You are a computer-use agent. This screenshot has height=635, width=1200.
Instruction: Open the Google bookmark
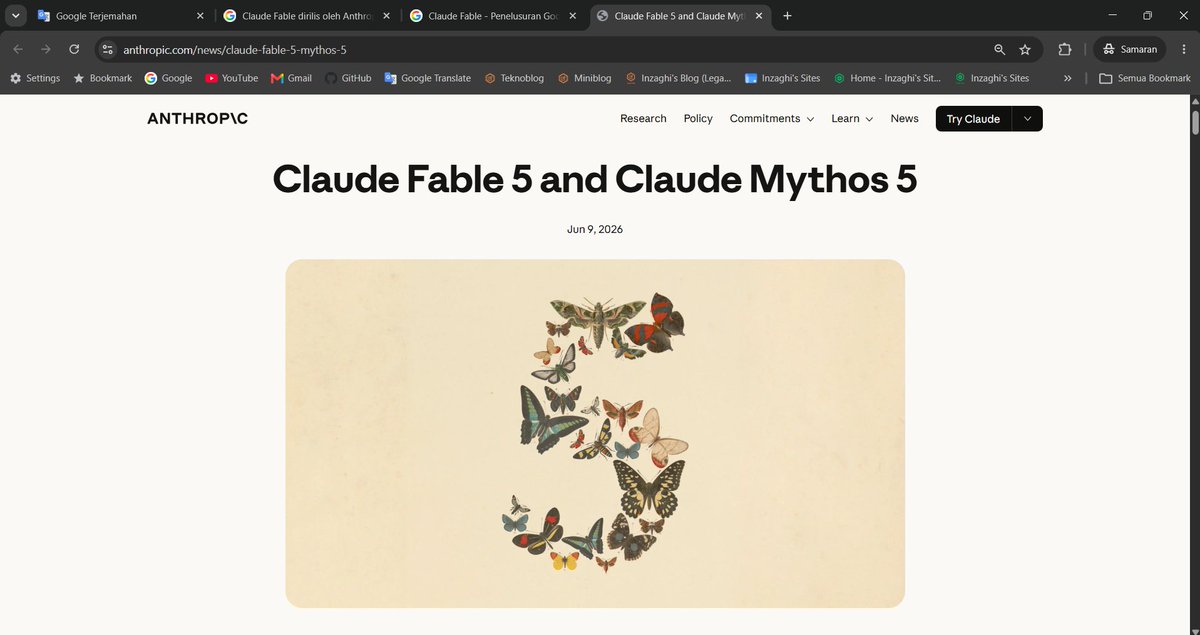pos(168,78)
